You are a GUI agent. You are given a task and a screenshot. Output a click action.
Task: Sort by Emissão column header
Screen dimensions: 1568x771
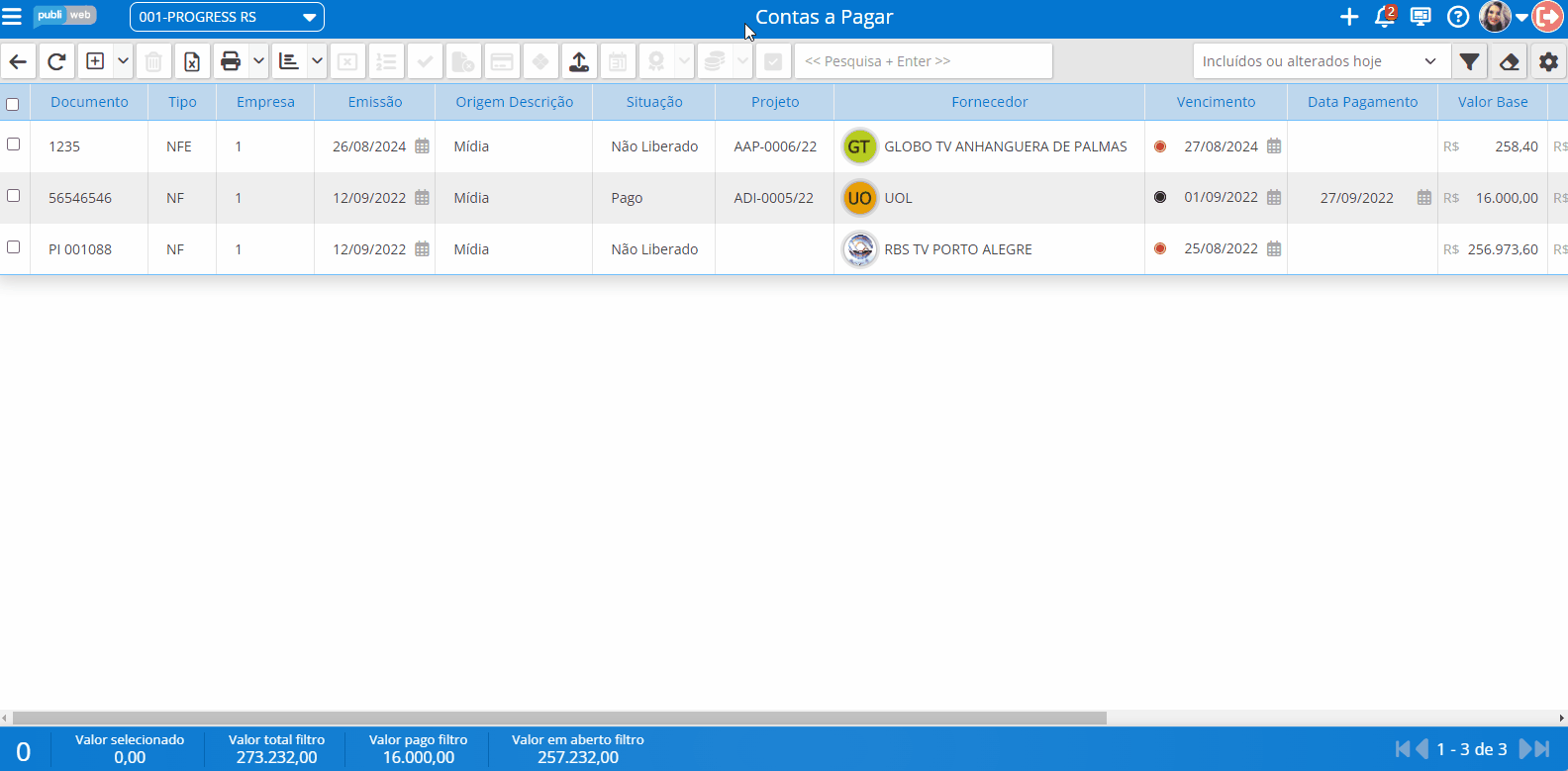pyautogui.click(x=375, y=102)
